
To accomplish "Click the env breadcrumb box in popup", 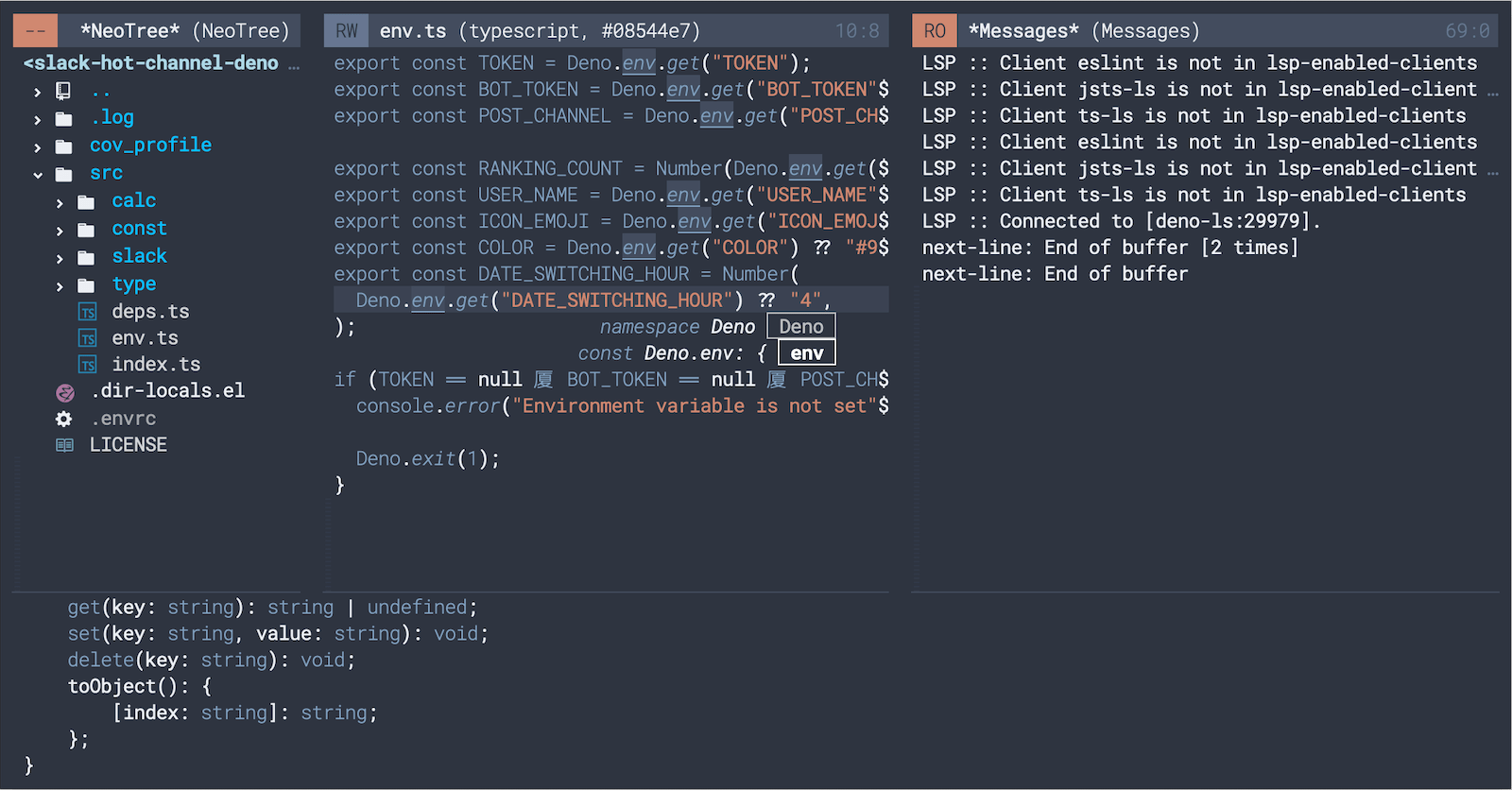I will click(807, 353).
